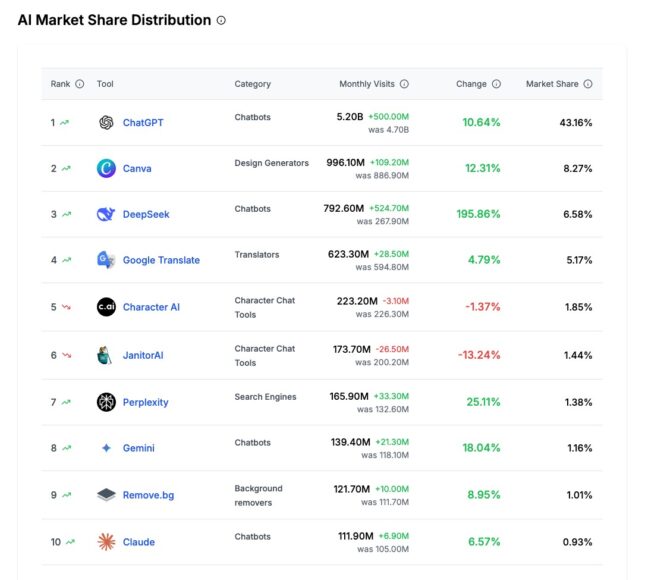Viewport: 645px width, 580px height.
Task: Click the Canva logo icon
Action: tap(106, 168)
